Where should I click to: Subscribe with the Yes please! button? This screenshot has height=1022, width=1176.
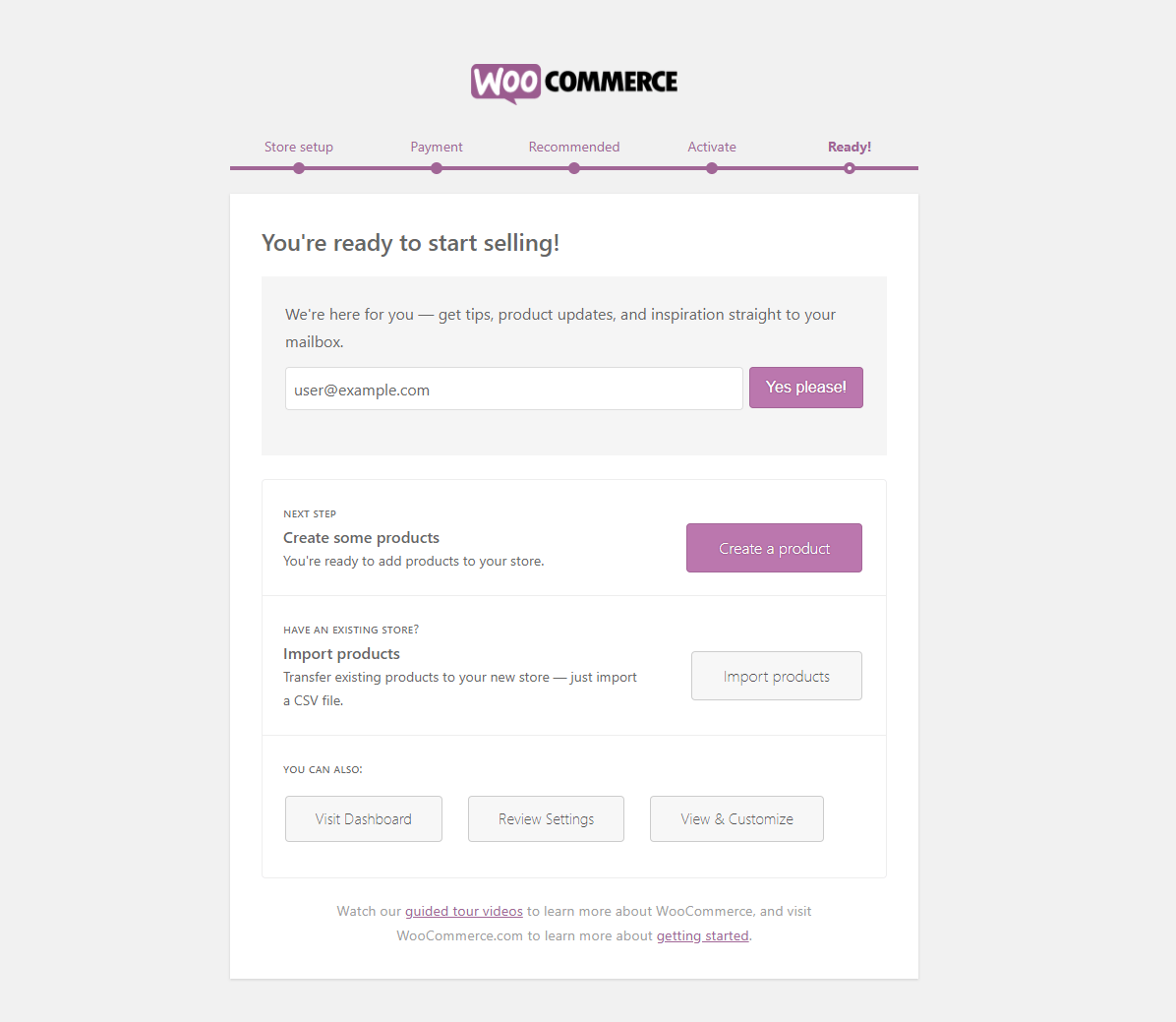pyautogui.click(x=805, y=388)
